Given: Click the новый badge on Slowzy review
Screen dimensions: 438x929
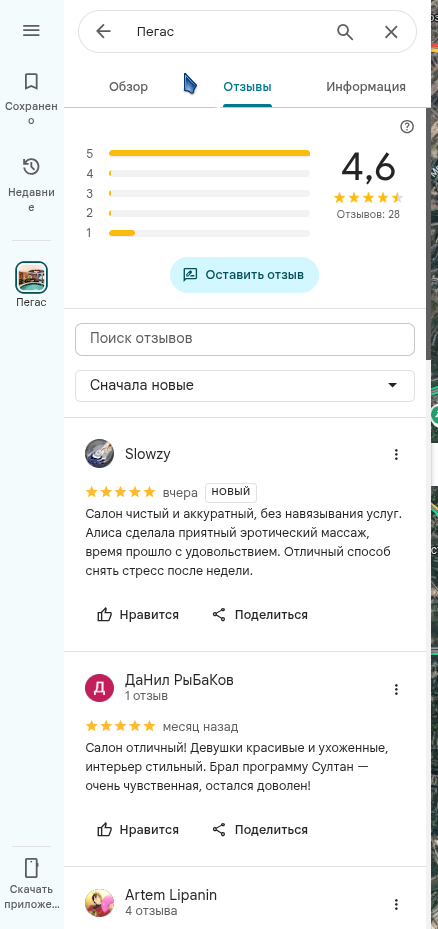Looking at the screenshot, I should coord(231,492).
